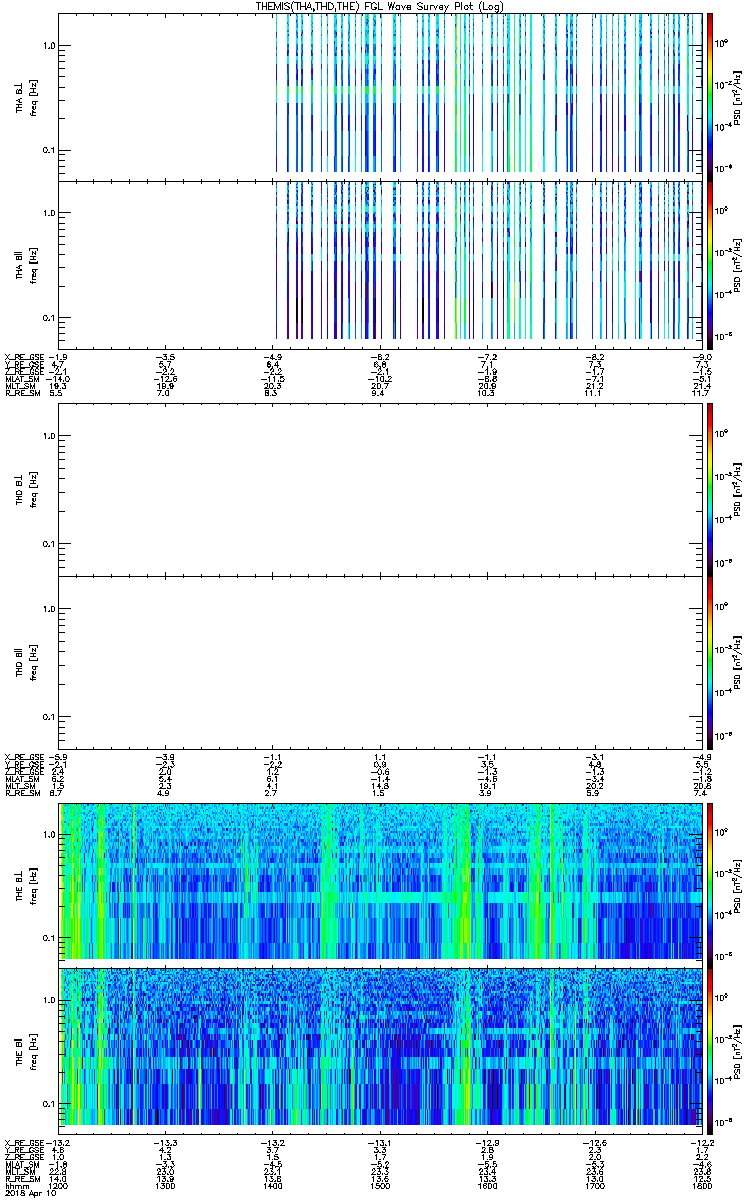750x1200 pixels.
Task: Click the '1700' time tick label
Action: click(x=594, y=1187)
